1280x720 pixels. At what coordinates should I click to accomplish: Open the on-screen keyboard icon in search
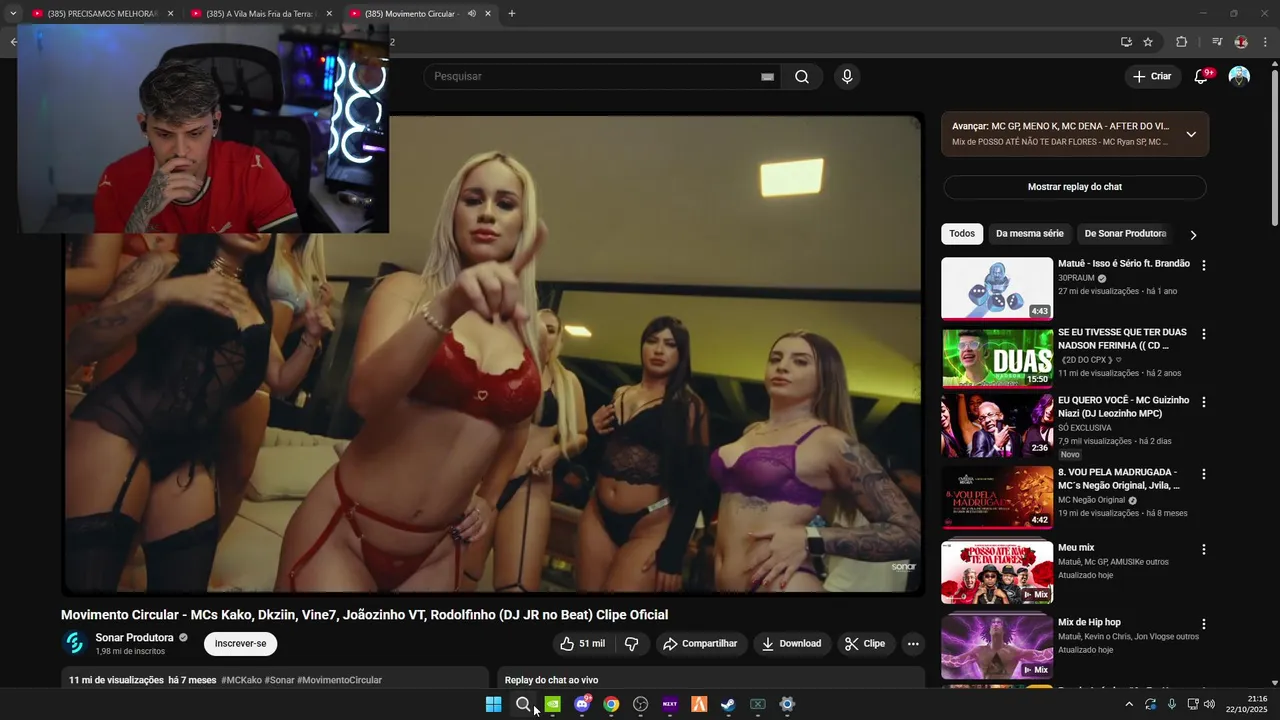pyautogui.click(x=767, y=77)
